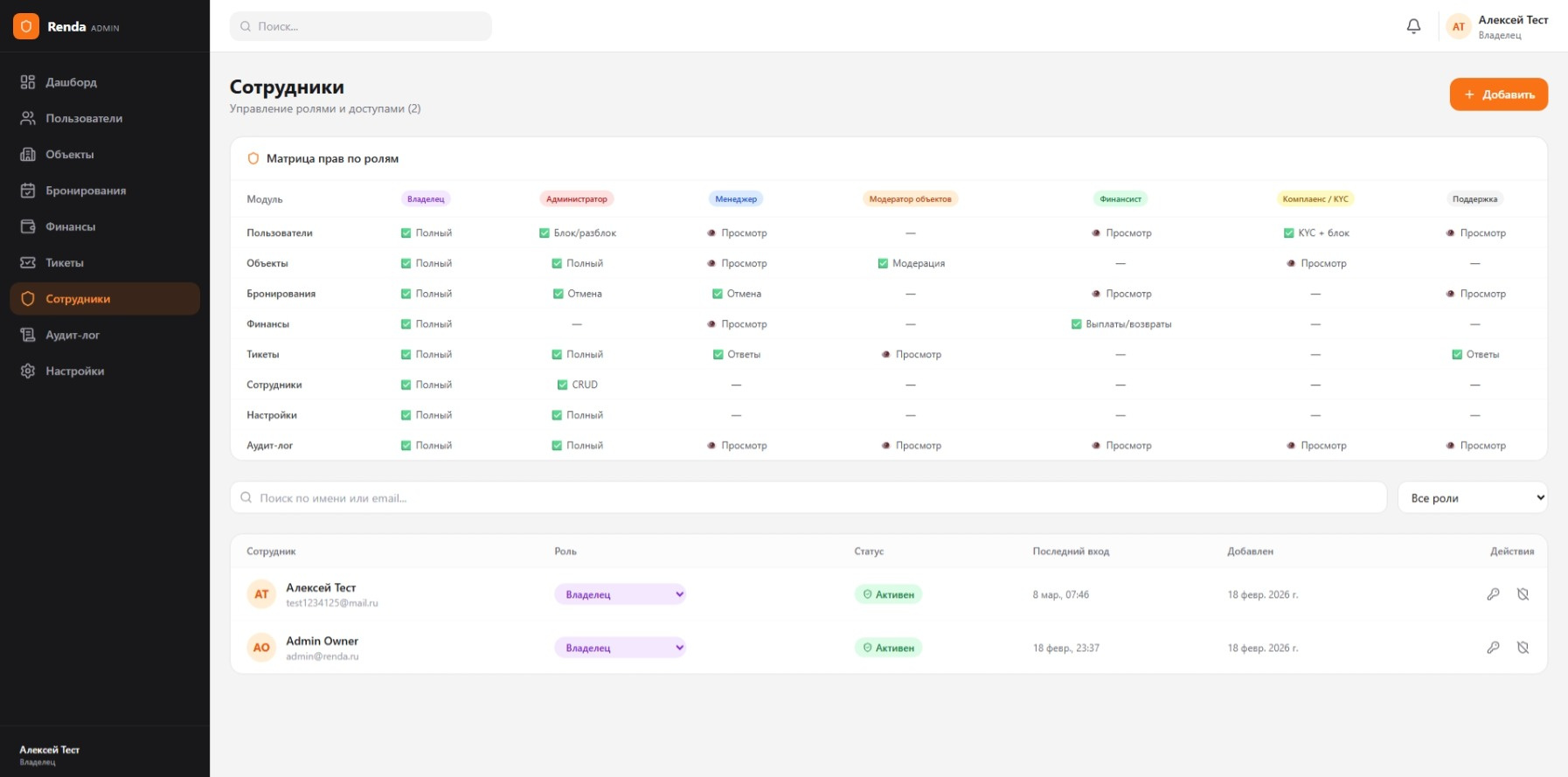Open the notifications bell
The image size is (1568, 777).
pos(1413,26)
